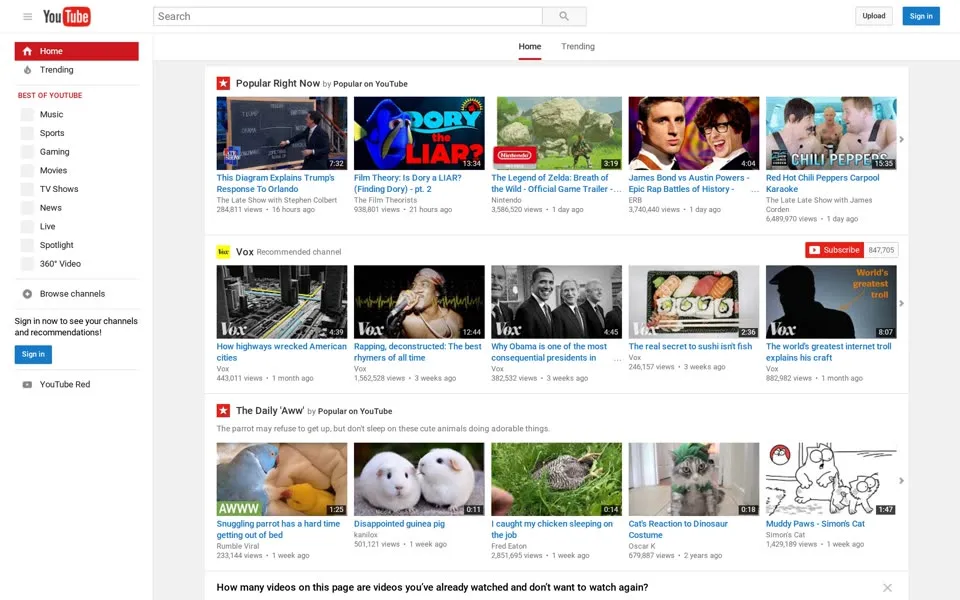Click the Movies category icon
Viewport: 960px width, 600px height.
pos(27,170)
